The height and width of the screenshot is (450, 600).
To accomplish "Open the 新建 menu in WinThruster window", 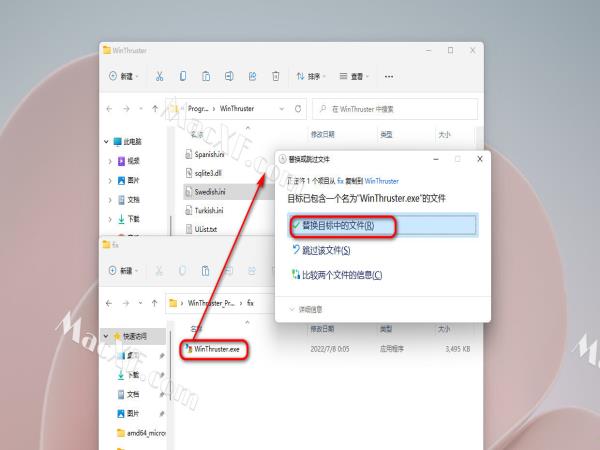I will pos(123,76).
